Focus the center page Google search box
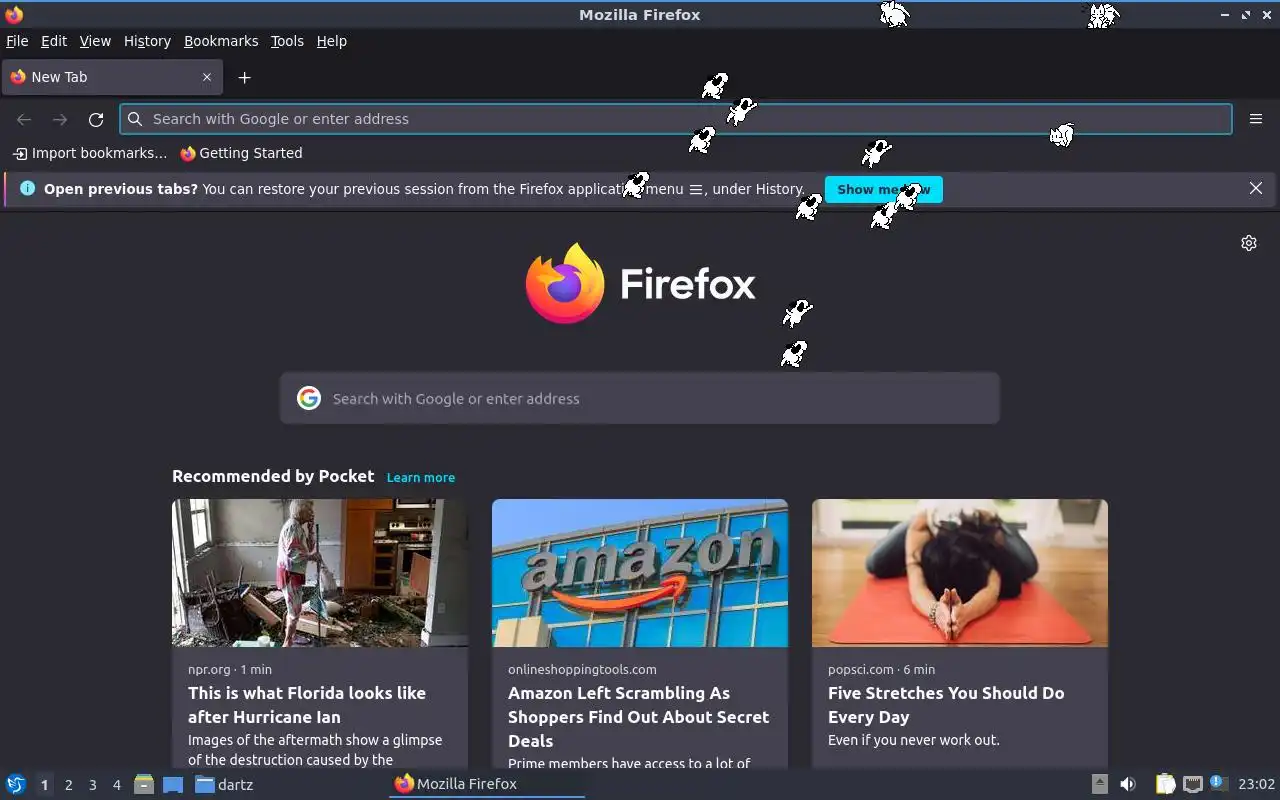Image resolution: width=1280 pixels, height=800 pixels. 640,398
